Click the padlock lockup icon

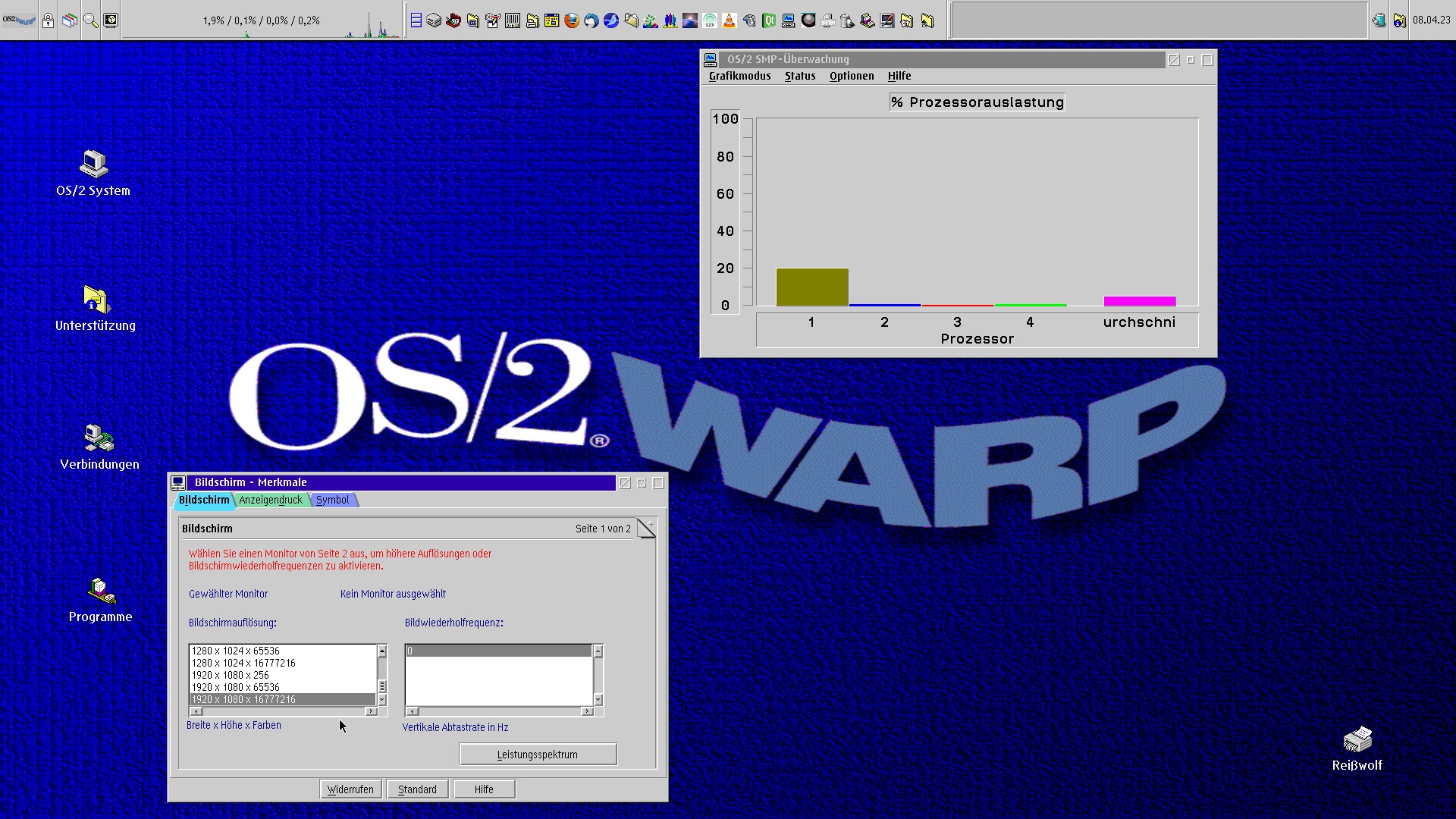point(49,20)
